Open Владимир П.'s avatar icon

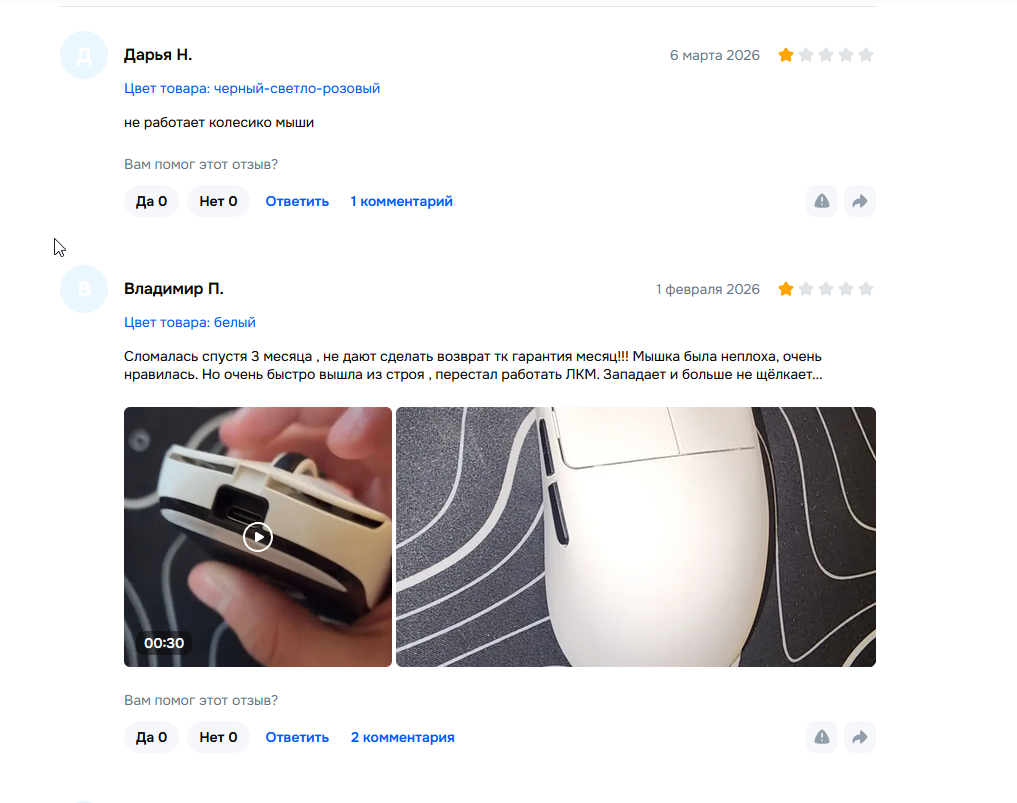[84, 289]
